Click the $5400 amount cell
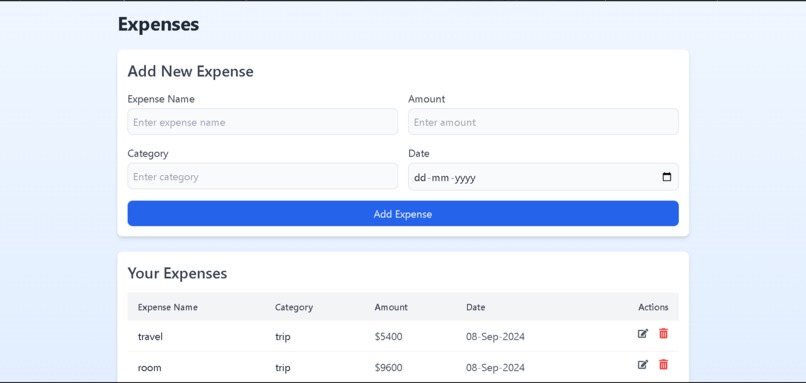 389,337
